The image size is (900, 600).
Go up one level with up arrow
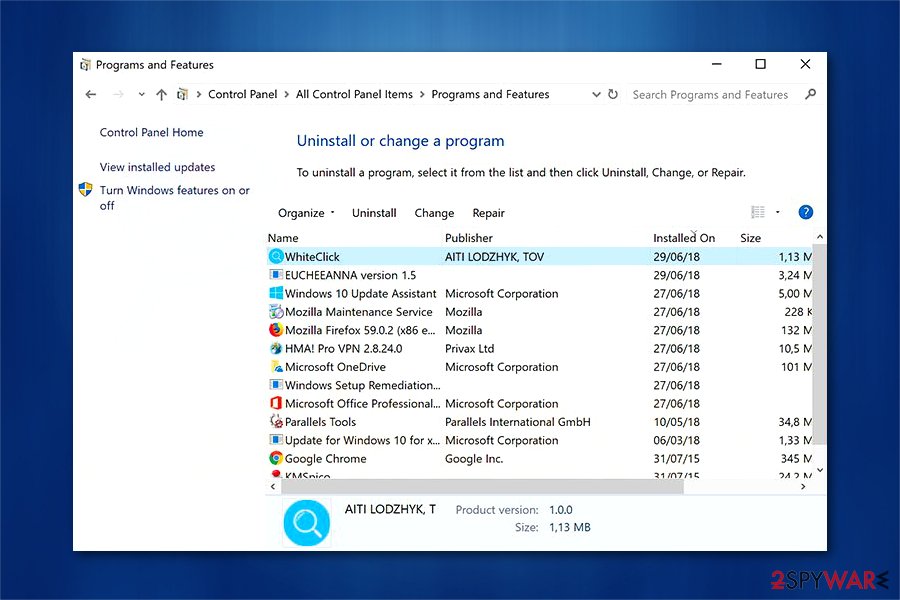(x=161, y=95)
